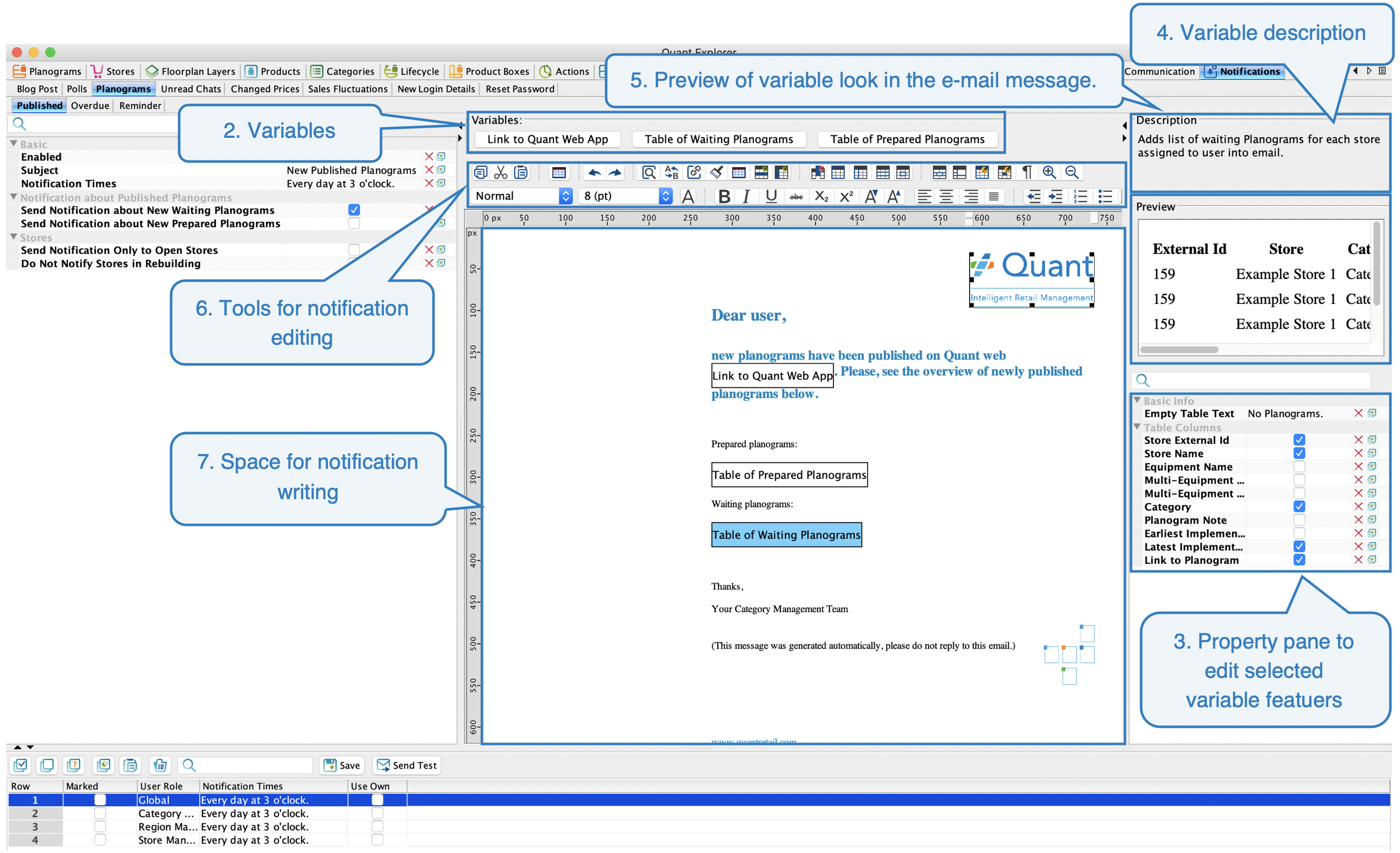Viewport: 1400px width, 853px height.
Task: Click the Undo arrow in editor toolbar
Action: pos(595,172)
